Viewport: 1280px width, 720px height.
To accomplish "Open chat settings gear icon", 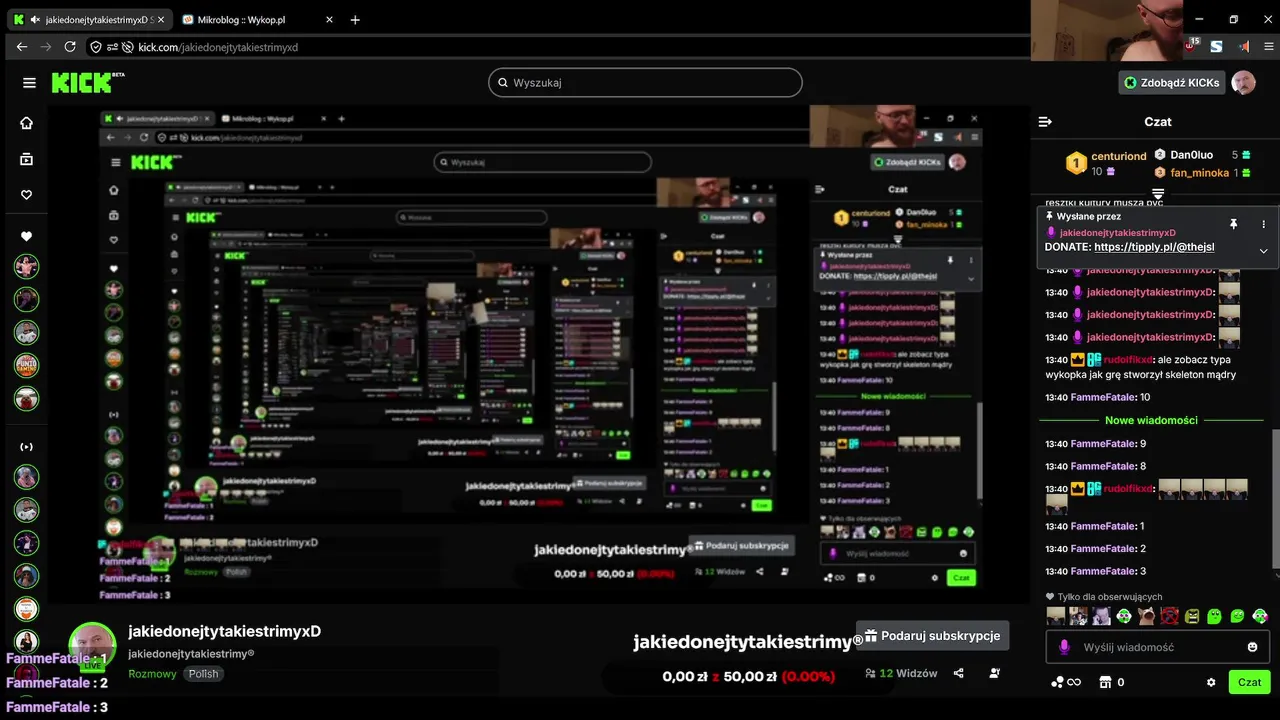I will coord(1211,682).
